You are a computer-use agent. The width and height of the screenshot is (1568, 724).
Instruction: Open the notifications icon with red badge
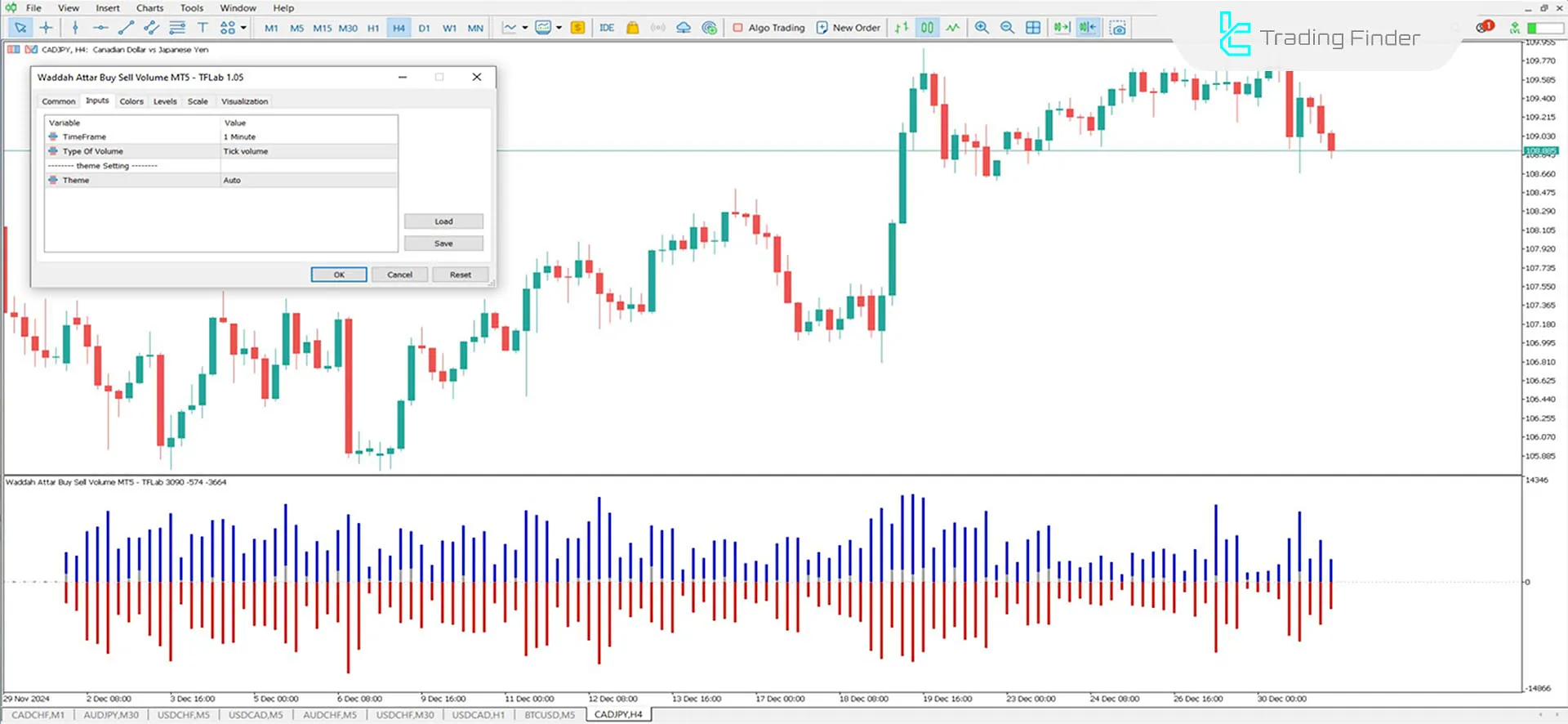pyautogui.click(x=1484, y=27)
